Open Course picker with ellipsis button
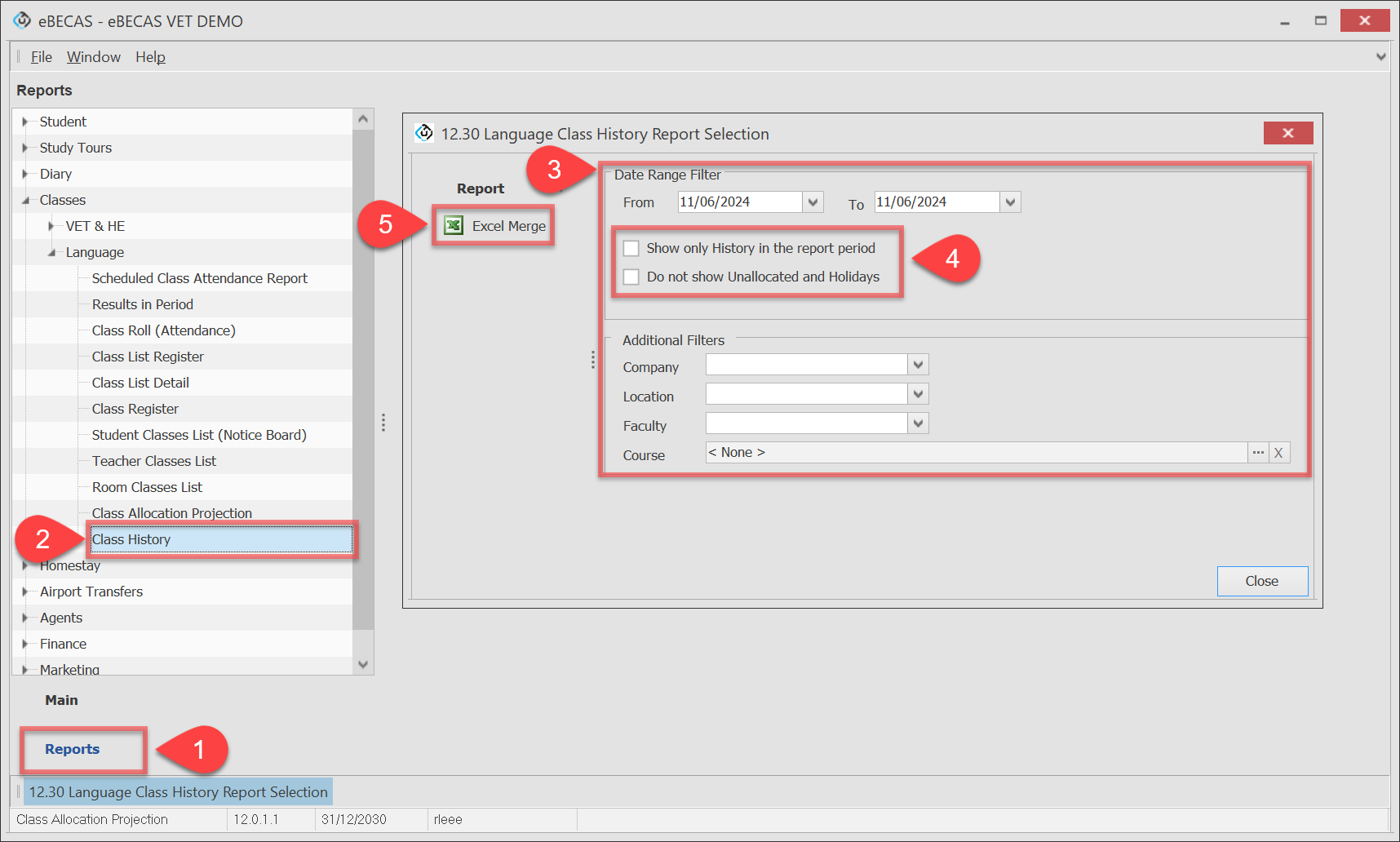 1258,453
